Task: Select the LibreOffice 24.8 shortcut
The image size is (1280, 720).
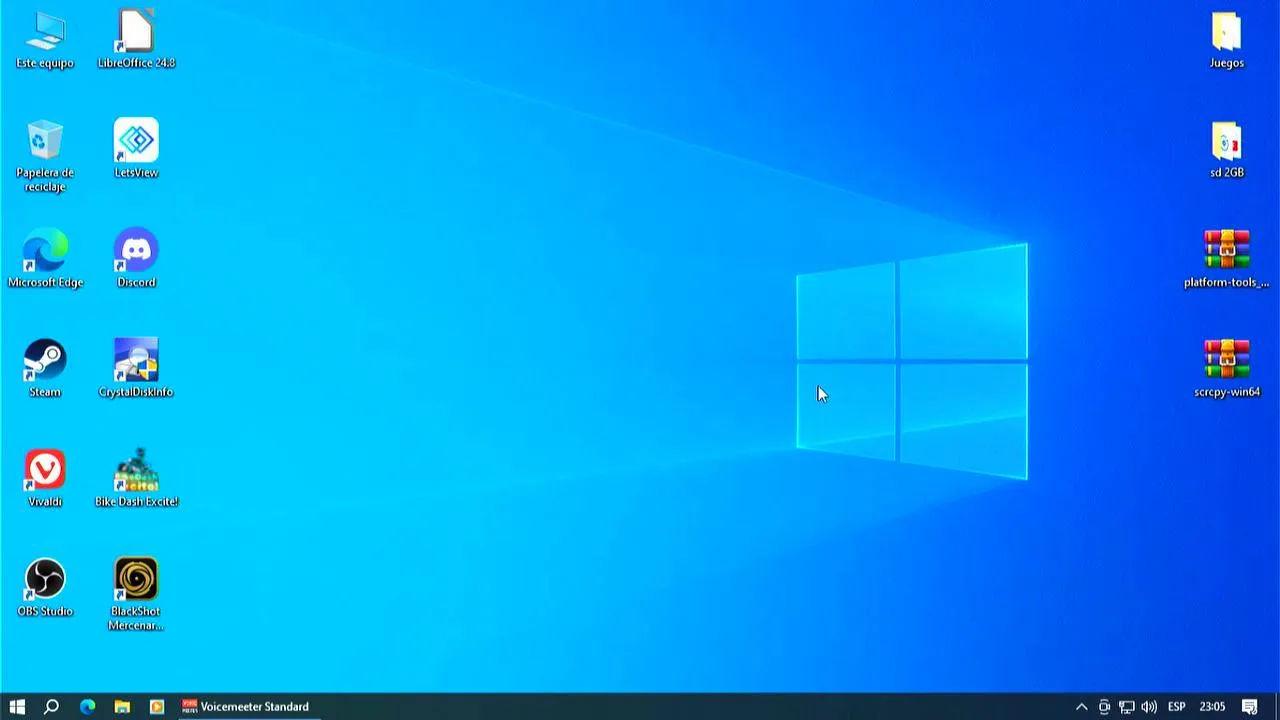Action: [136, 40]
